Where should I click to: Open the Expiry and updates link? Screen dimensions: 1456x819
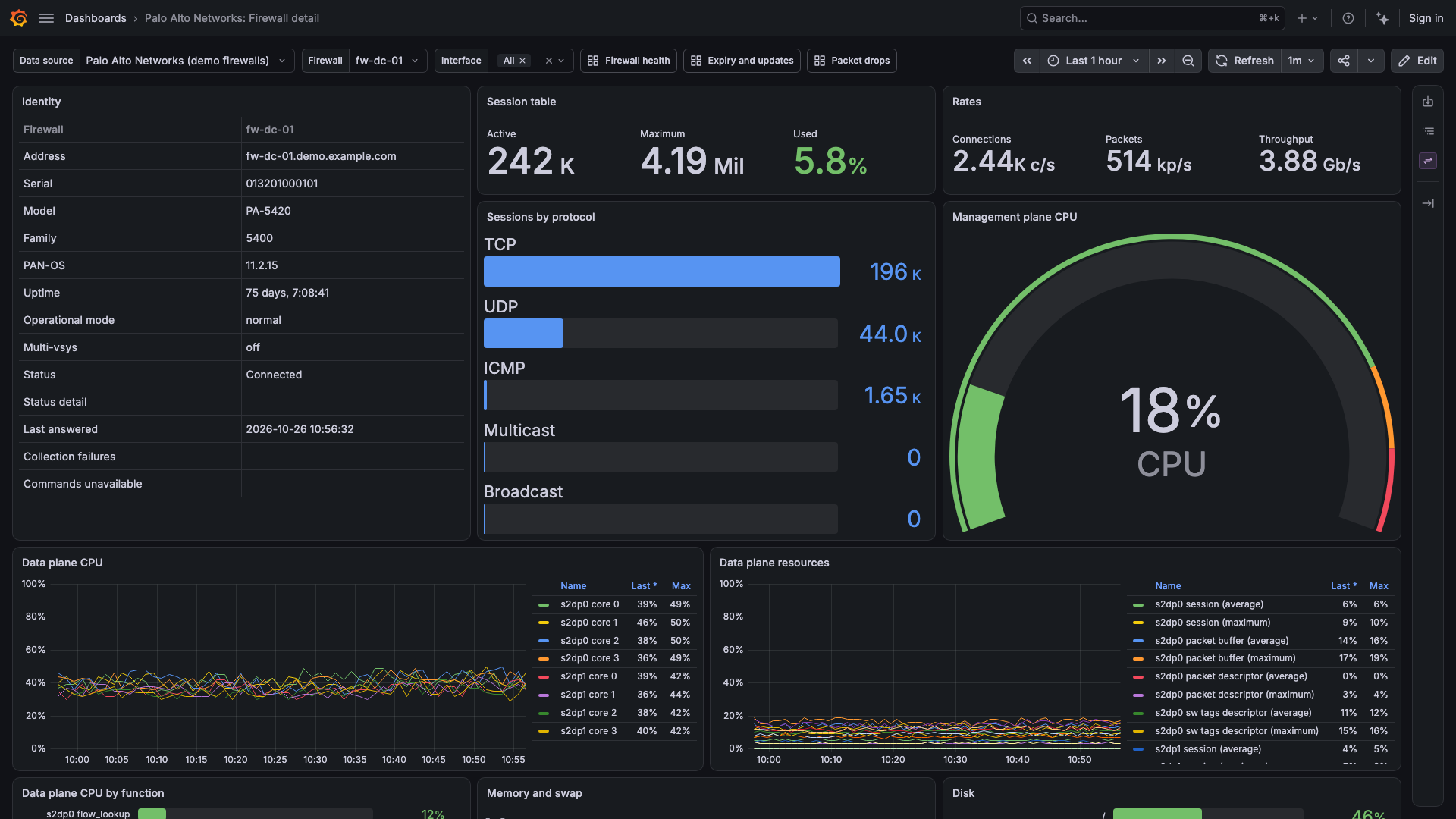742,61
